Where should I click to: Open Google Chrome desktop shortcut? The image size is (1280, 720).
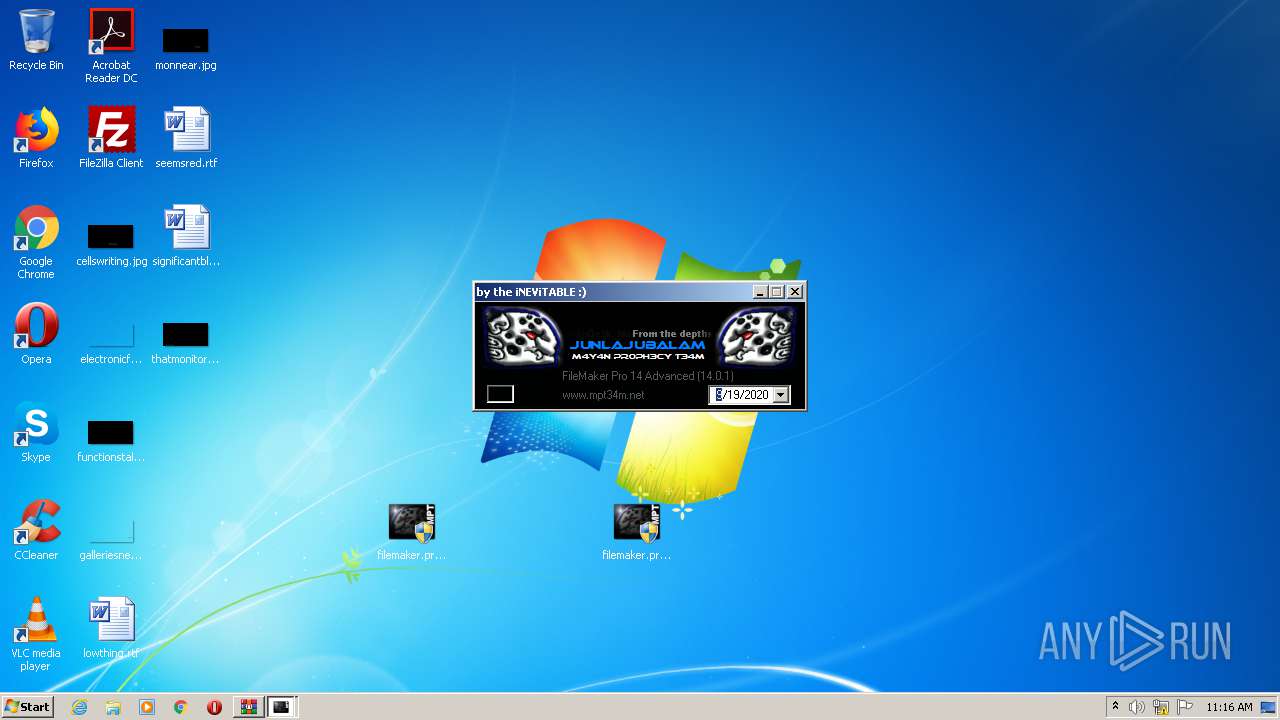(36, 243)
